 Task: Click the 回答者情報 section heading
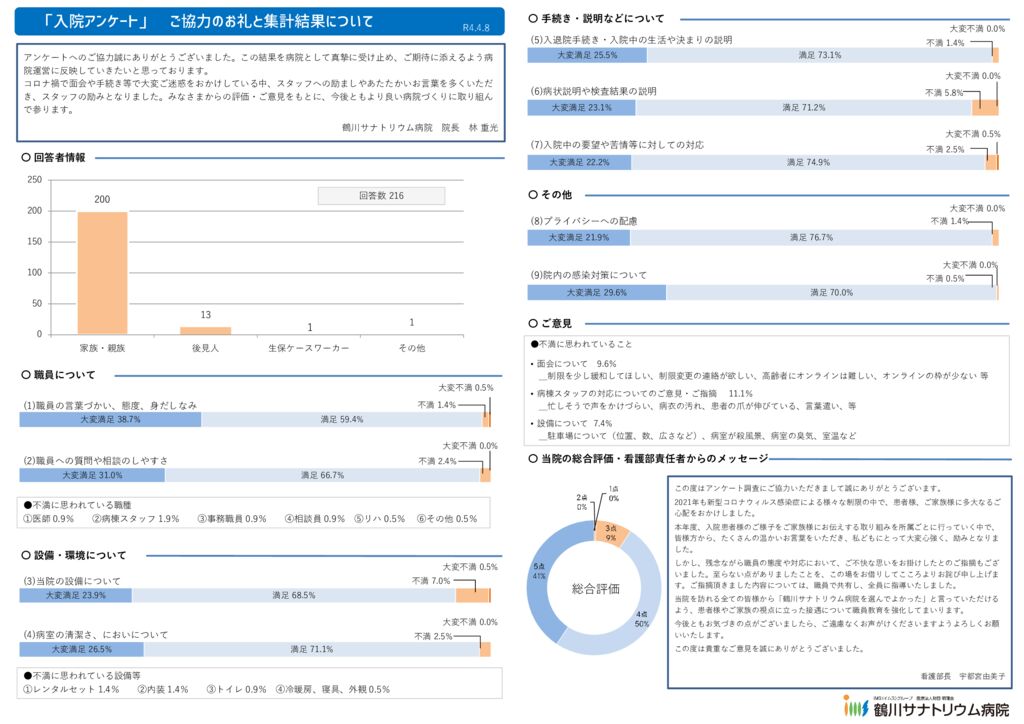pyautogui.click(x=54, y=157)
